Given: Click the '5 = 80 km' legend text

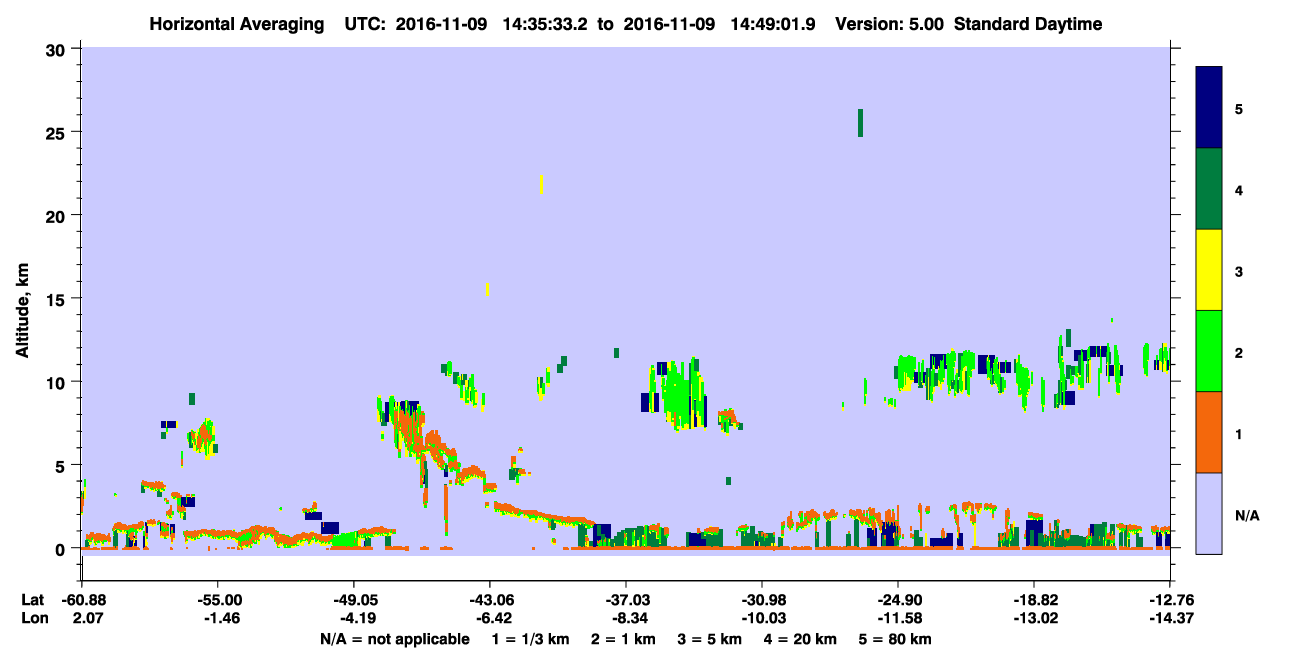Looking at the screenshot, I should 896,638.
